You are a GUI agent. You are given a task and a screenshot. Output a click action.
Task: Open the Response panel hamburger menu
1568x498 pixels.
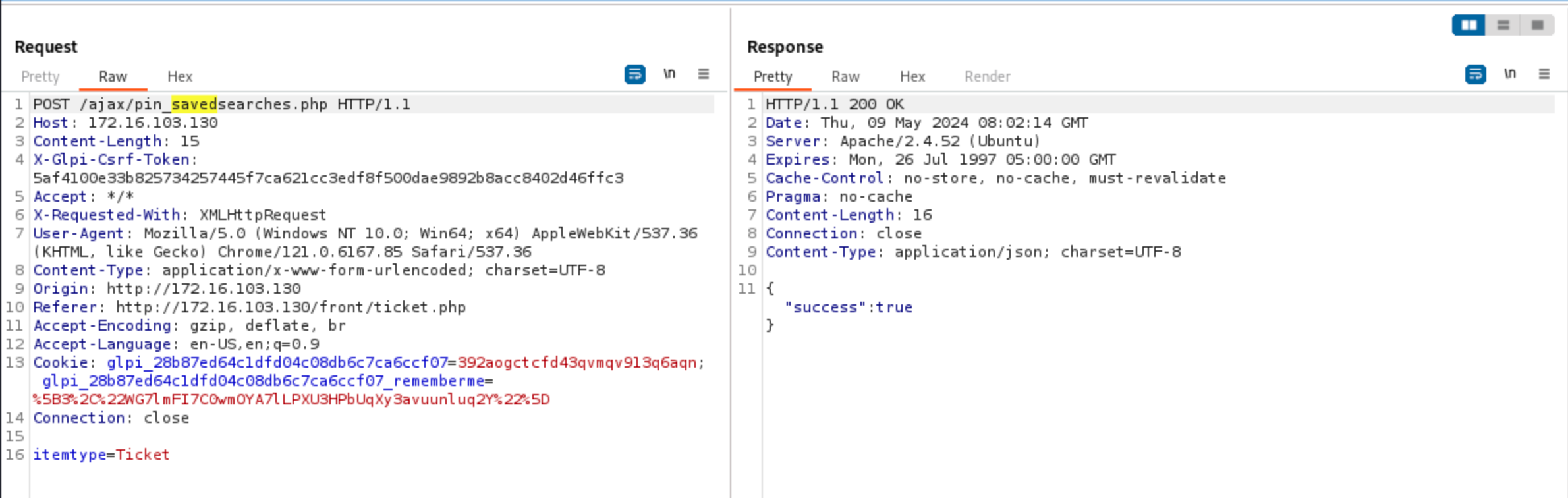(x=1544, y=74)
